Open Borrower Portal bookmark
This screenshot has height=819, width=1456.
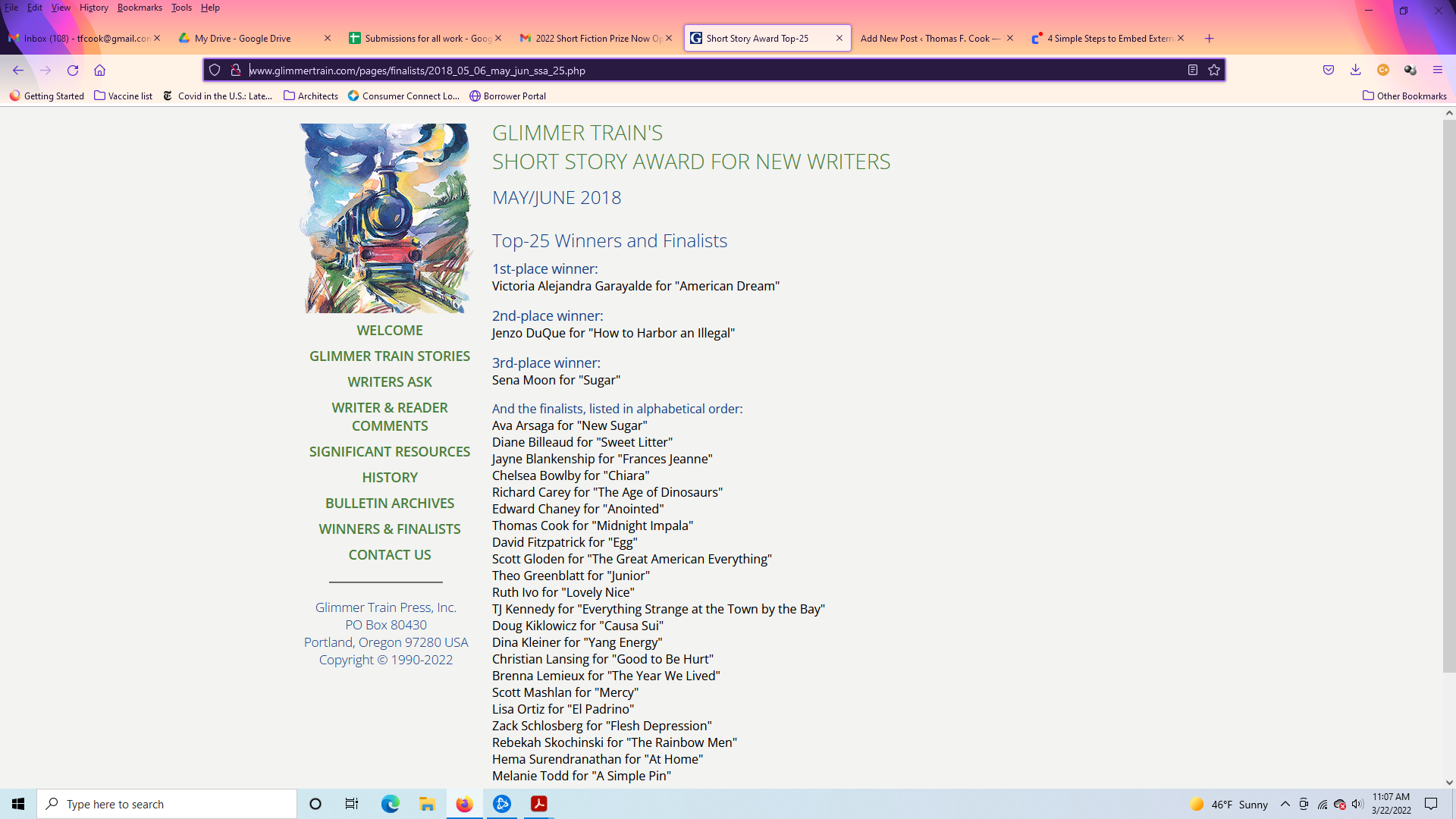(508, 96)
